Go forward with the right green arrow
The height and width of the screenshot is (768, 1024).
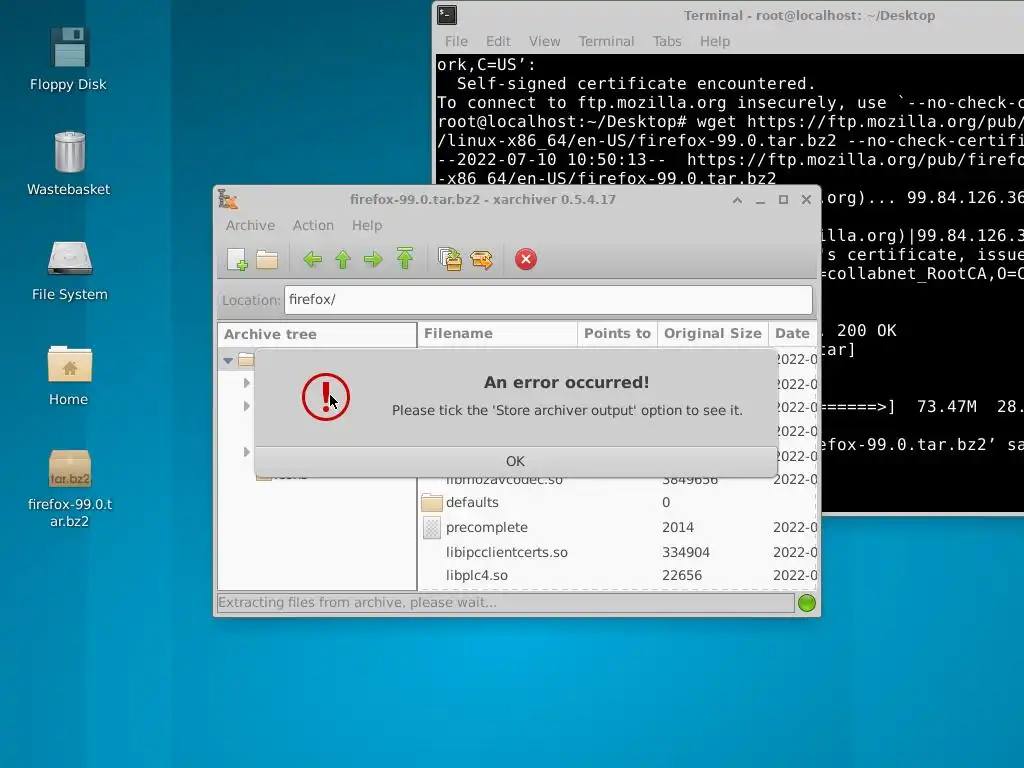coord(373,259)
